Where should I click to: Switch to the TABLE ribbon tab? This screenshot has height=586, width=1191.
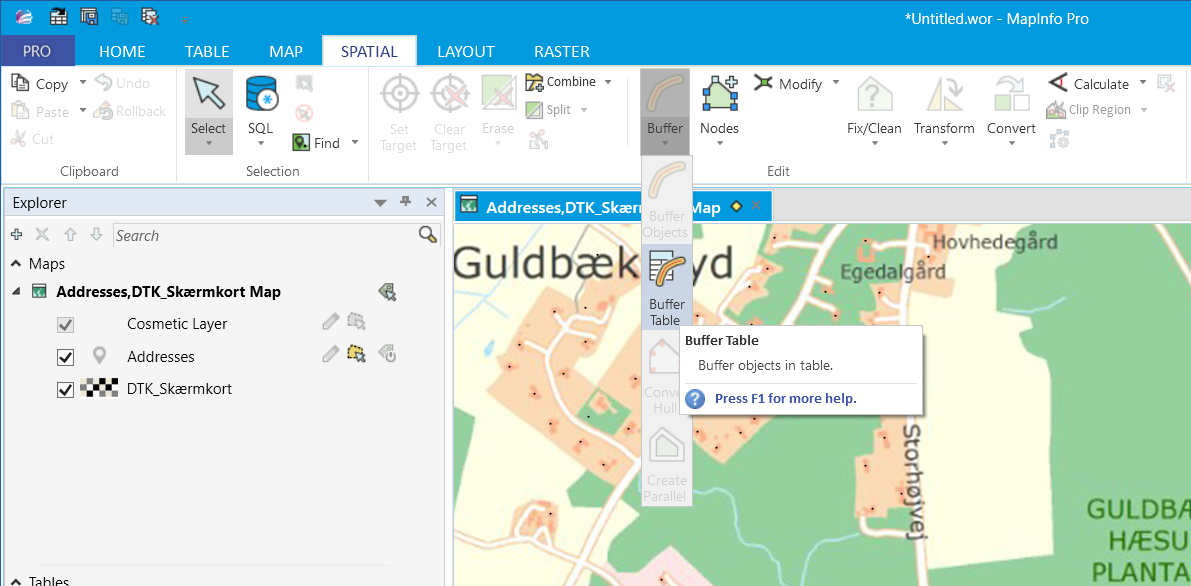pyautogui.click(x=207, y=52)
